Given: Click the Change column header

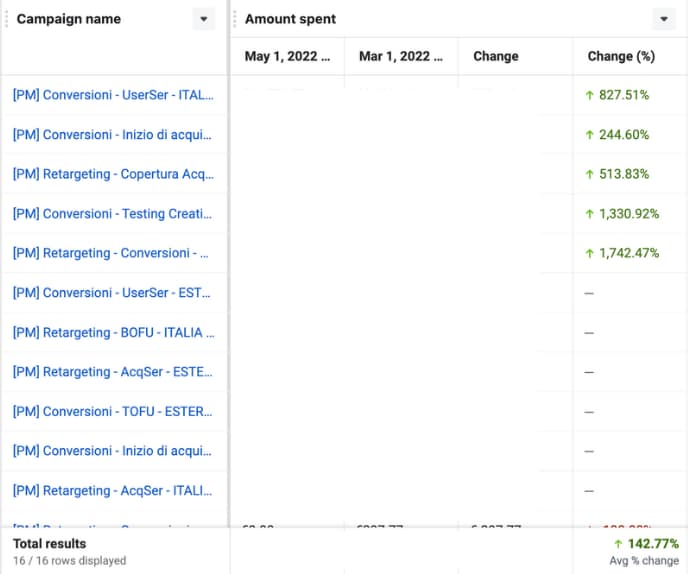Looking at the screenshot, I should (496, 57).
